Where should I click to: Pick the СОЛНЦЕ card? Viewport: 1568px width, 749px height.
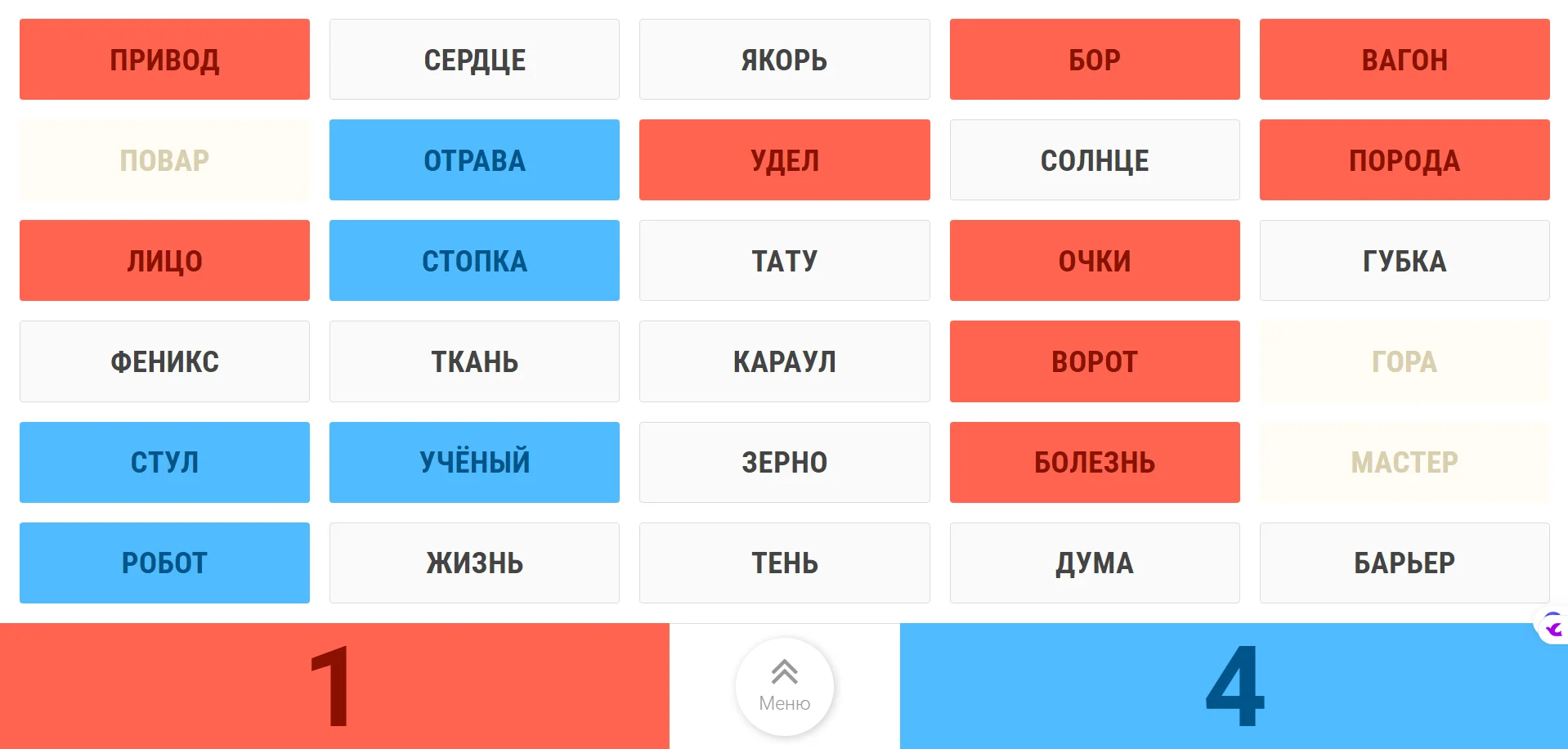1094,160
